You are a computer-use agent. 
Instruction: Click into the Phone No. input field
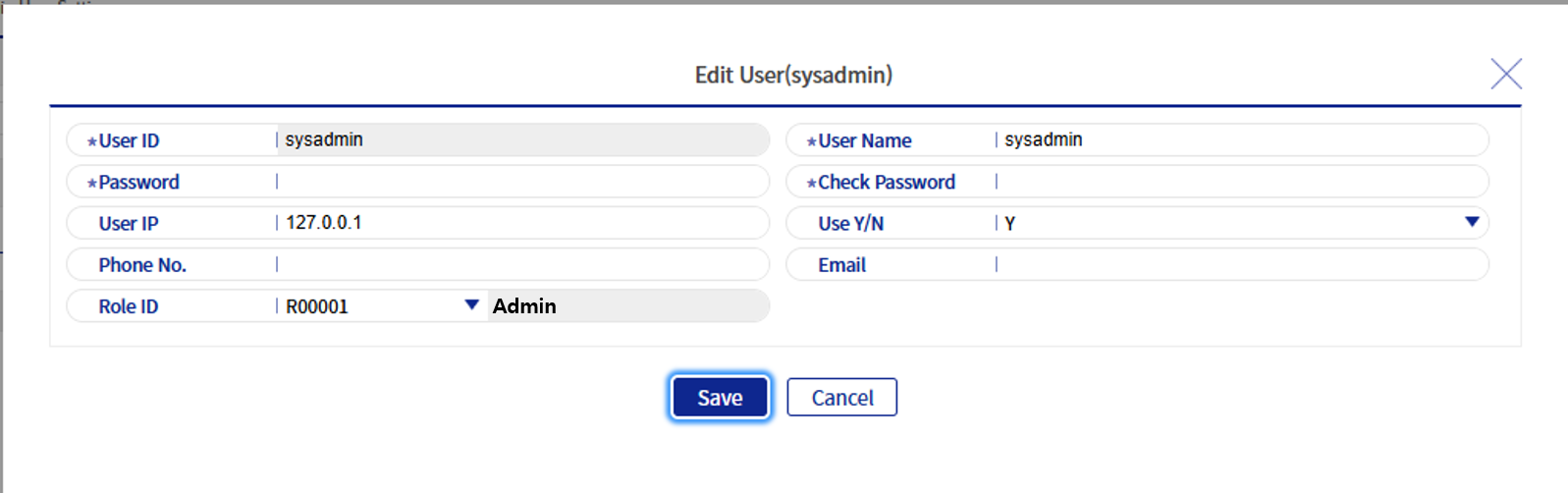coord(520,265)
